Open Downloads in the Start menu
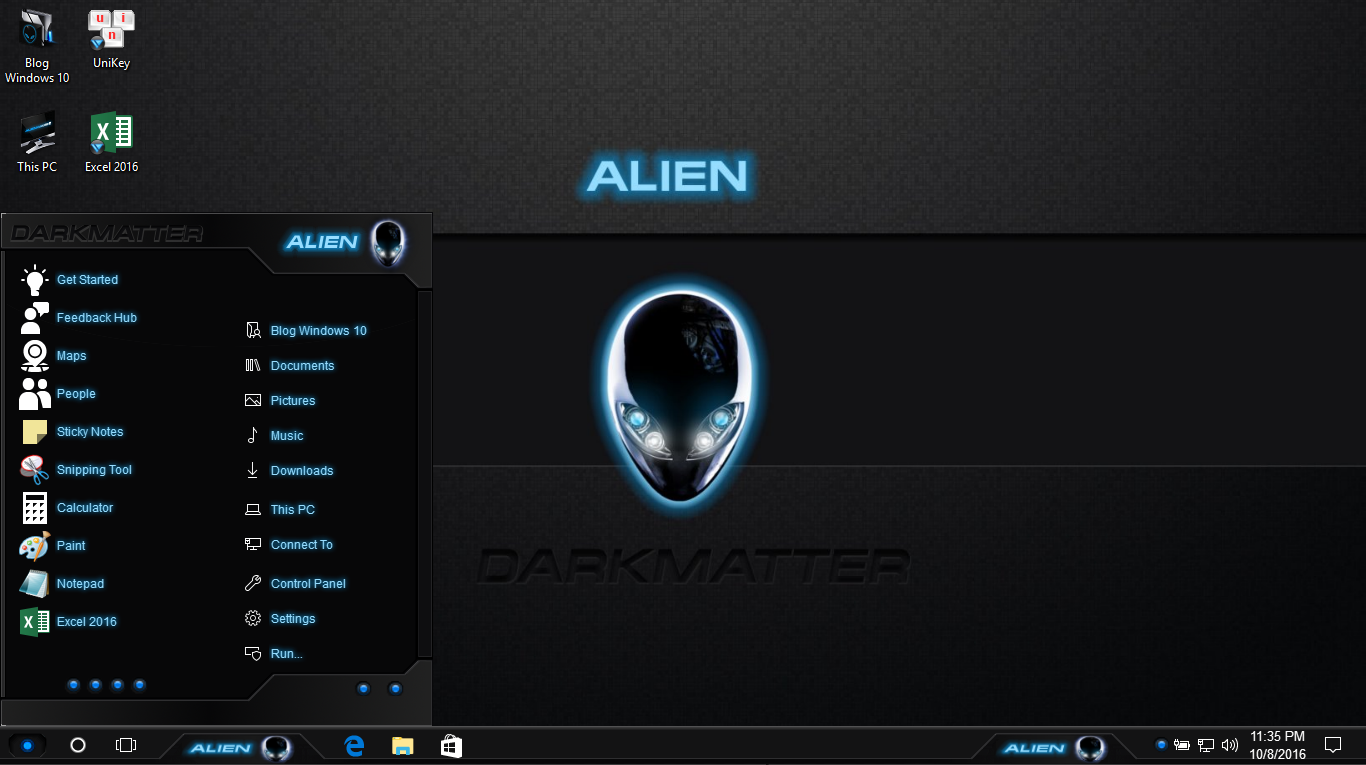The image size is (1366, 765). click(x=289, y=471)
